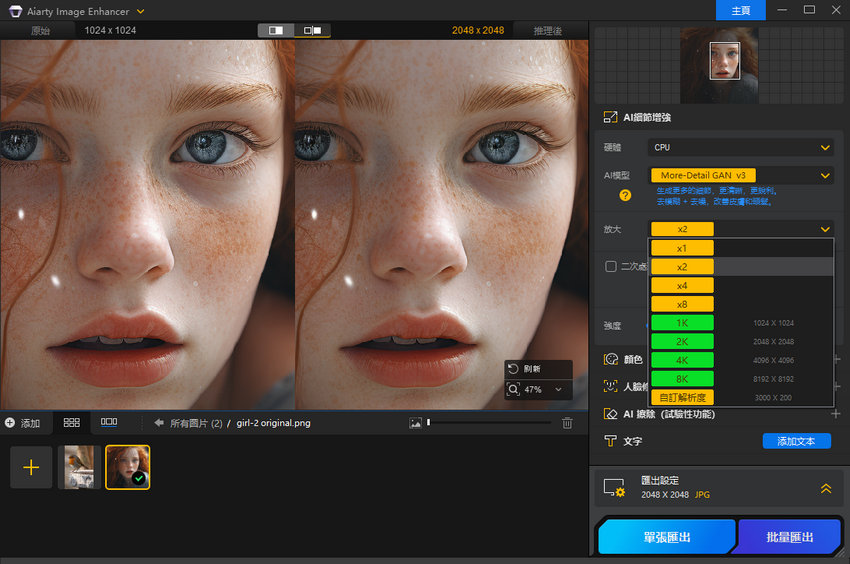The image size is (850, 564).
Task: Switch to the split-slider compare view icon
Action: click(276, 30)
